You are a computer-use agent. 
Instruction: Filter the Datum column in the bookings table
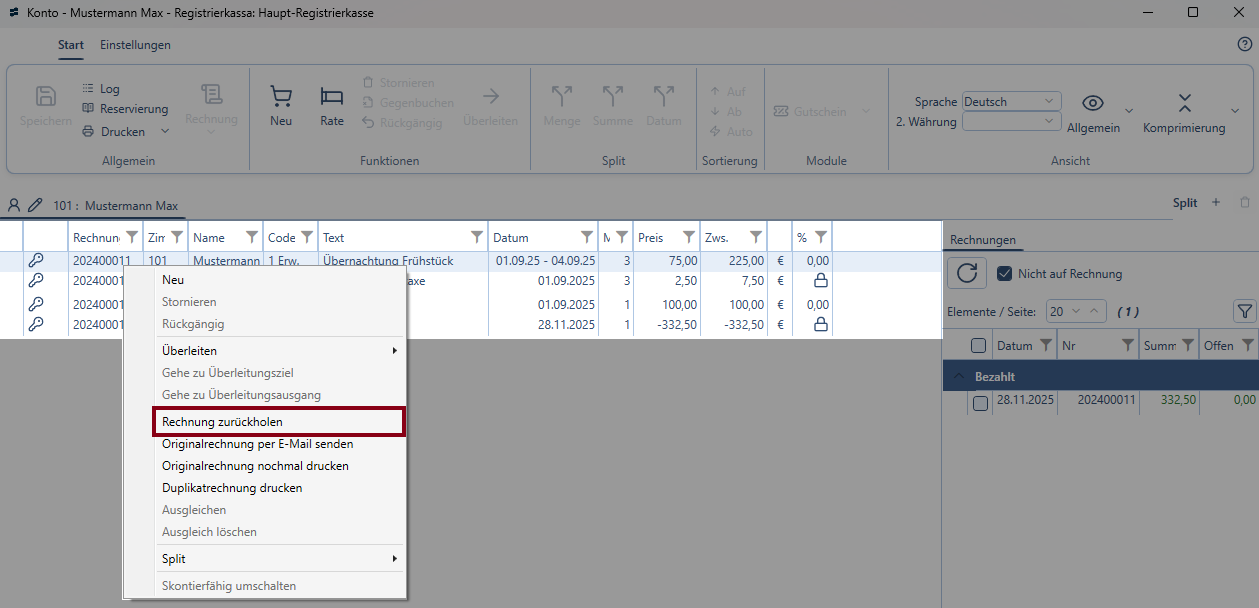tap(587, 238)
